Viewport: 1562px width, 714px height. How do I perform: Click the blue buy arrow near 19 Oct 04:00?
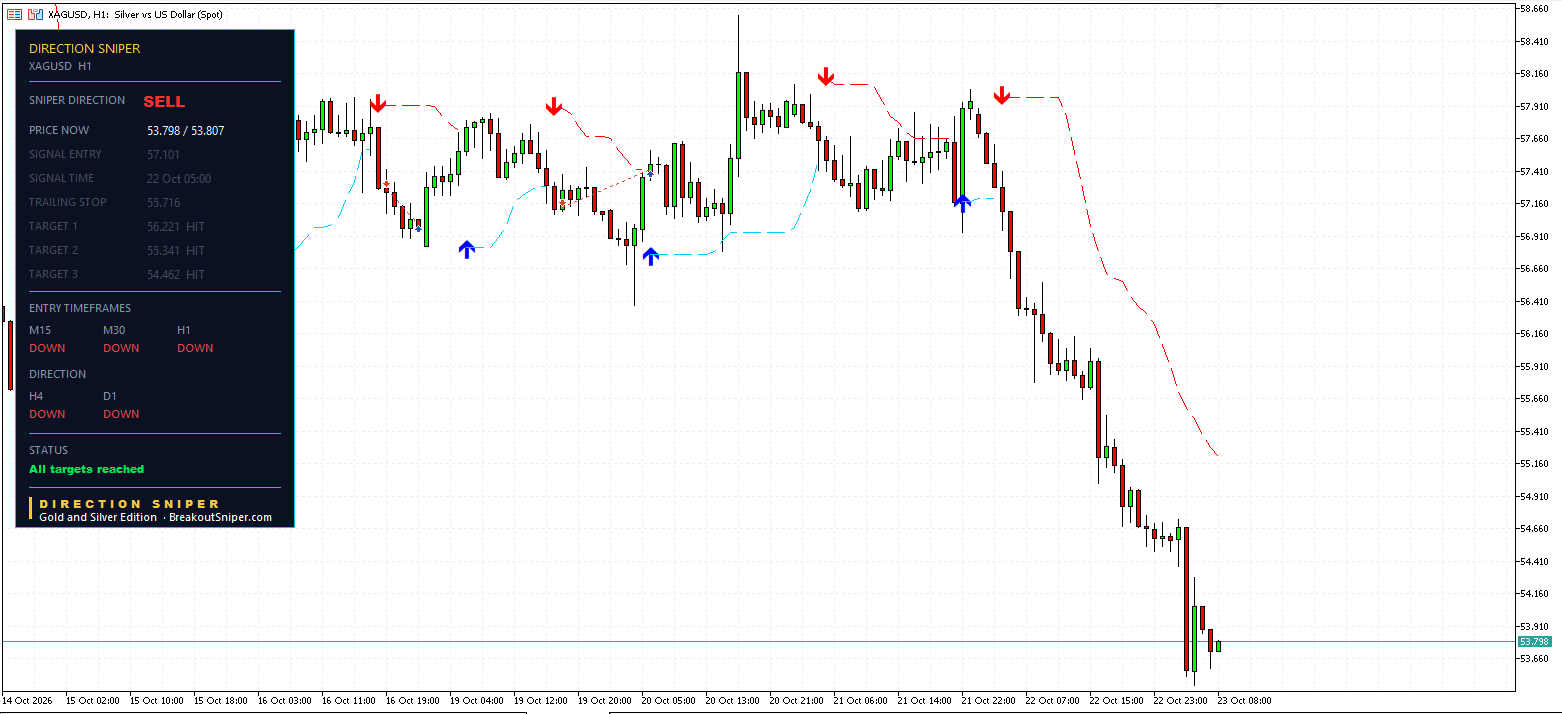[466, 249]
